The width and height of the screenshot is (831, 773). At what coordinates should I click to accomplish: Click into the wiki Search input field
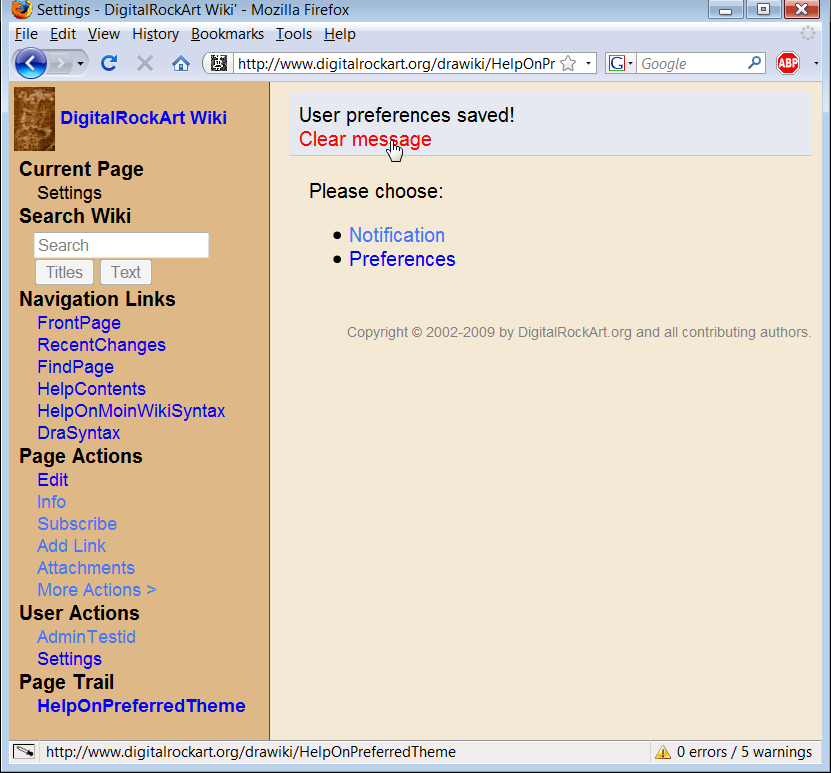[x=121, y=245]
